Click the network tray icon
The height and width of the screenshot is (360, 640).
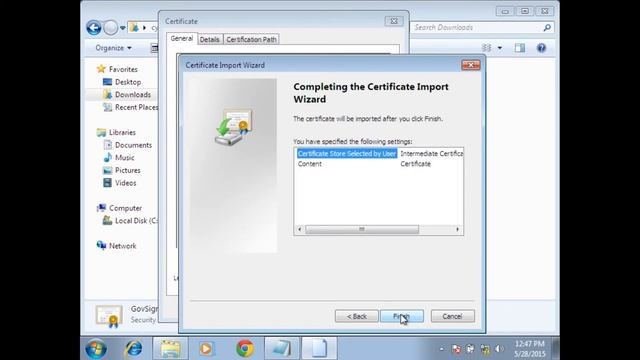point(485,349)
